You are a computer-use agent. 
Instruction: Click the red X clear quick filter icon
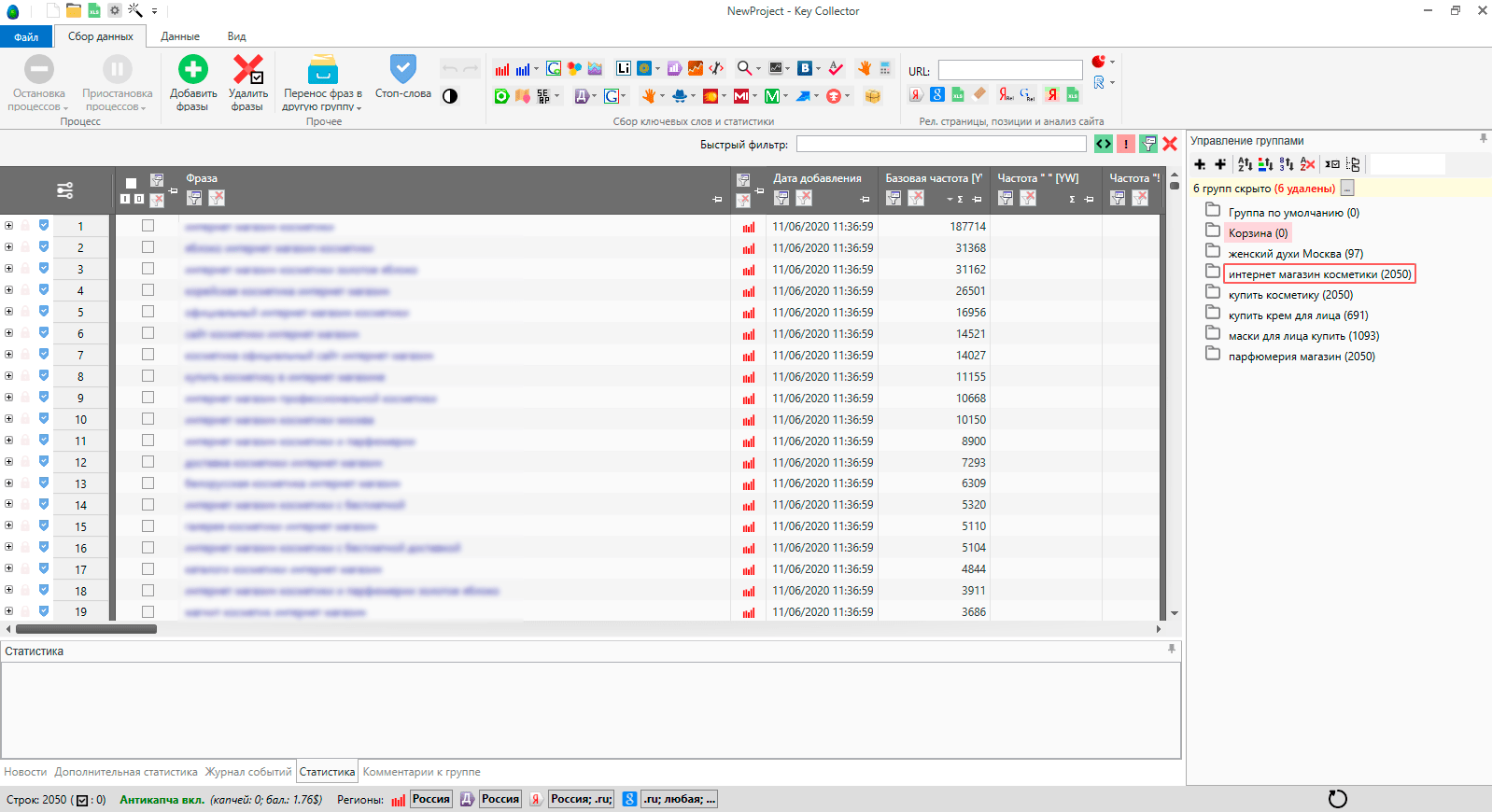click(1170, 144)
